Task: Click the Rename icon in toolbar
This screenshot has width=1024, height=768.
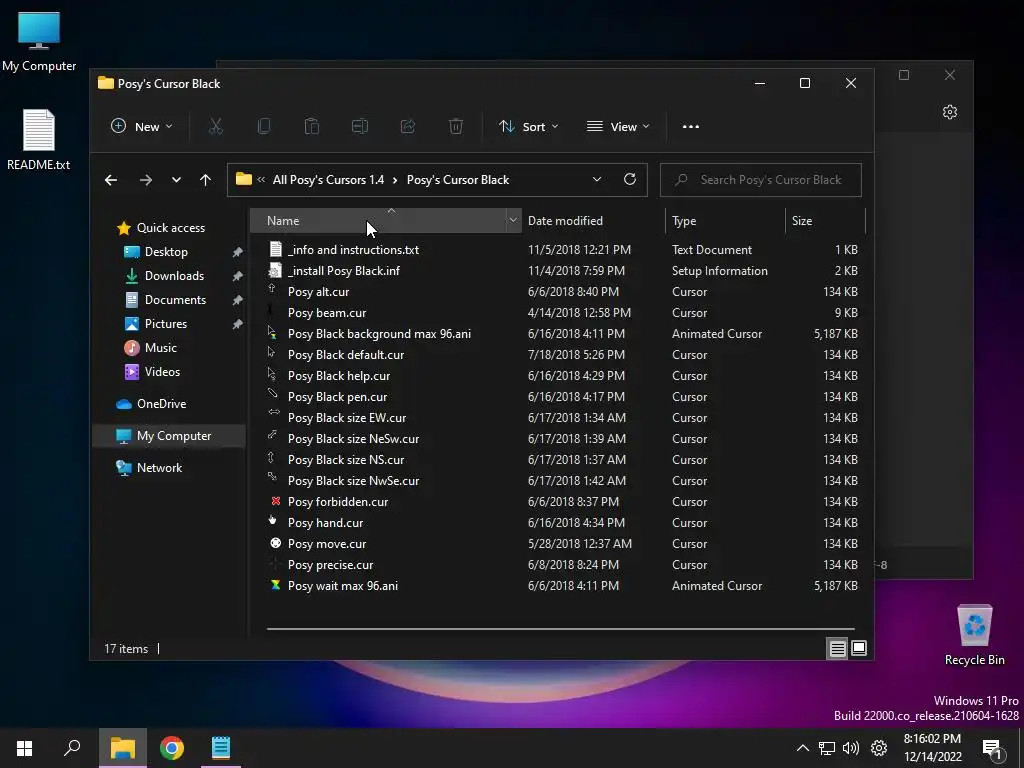Action: coord(360,127)
